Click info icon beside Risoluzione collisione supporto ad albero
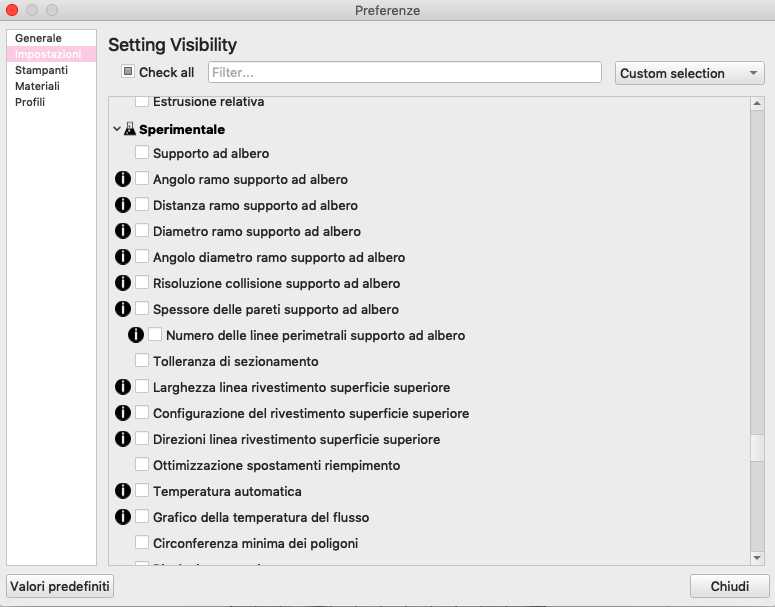This screenshot has width=775, height=607. coord(123,283)
